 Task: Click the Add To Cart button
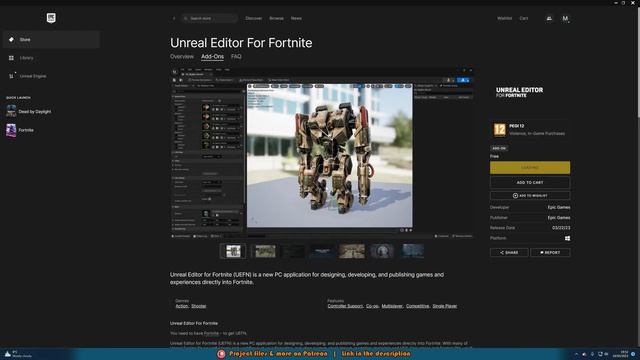point(530,182)
